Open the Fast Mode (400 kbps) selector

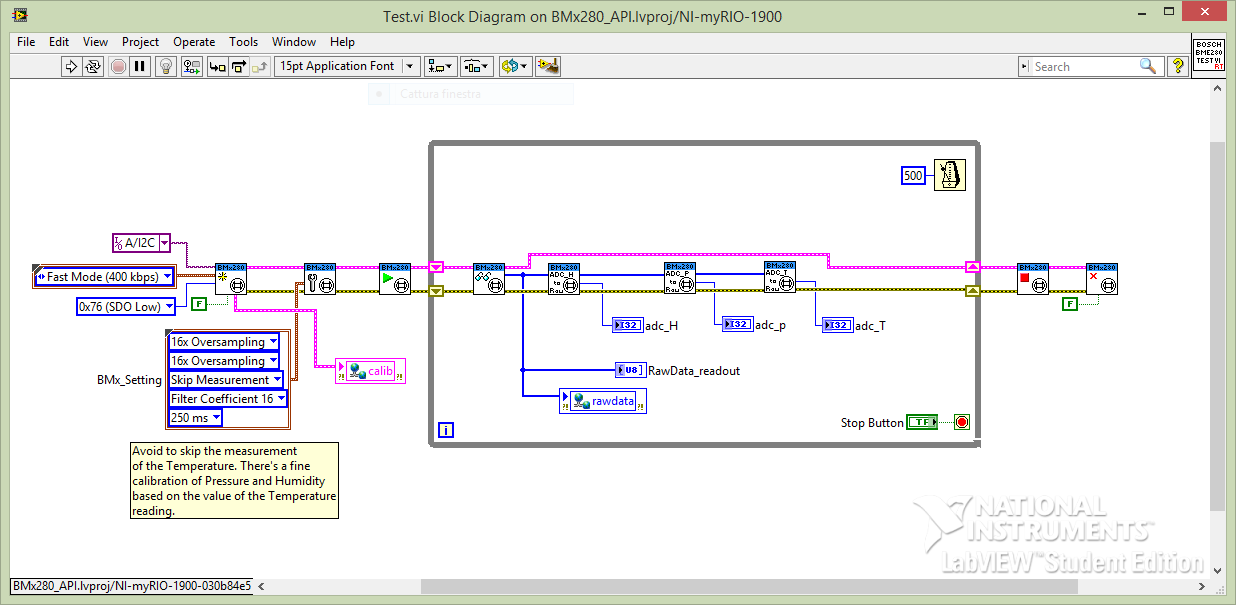tap(104, 277)
